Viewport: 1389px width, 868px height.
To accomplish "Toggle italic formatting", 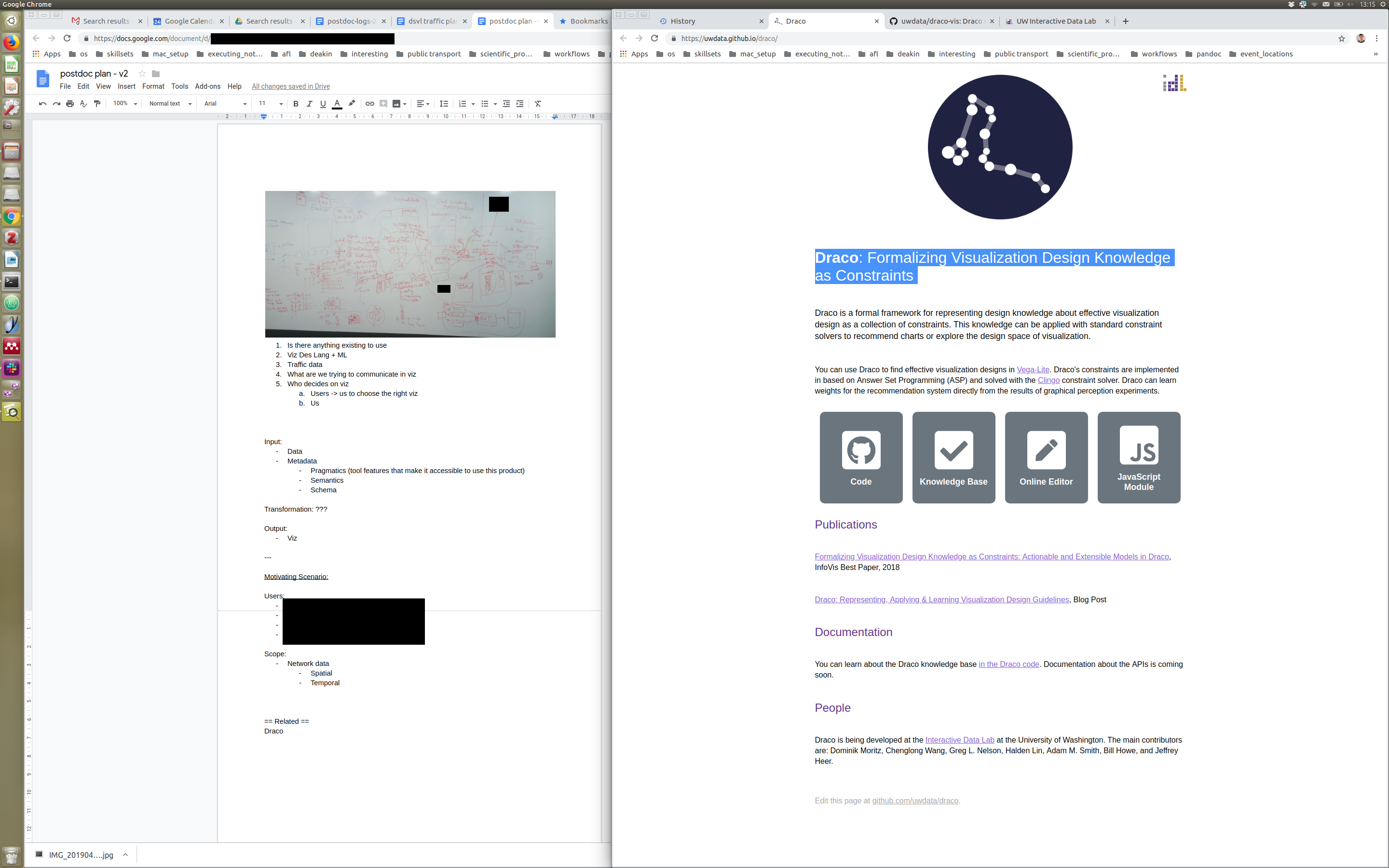I will tap(309, 104).
